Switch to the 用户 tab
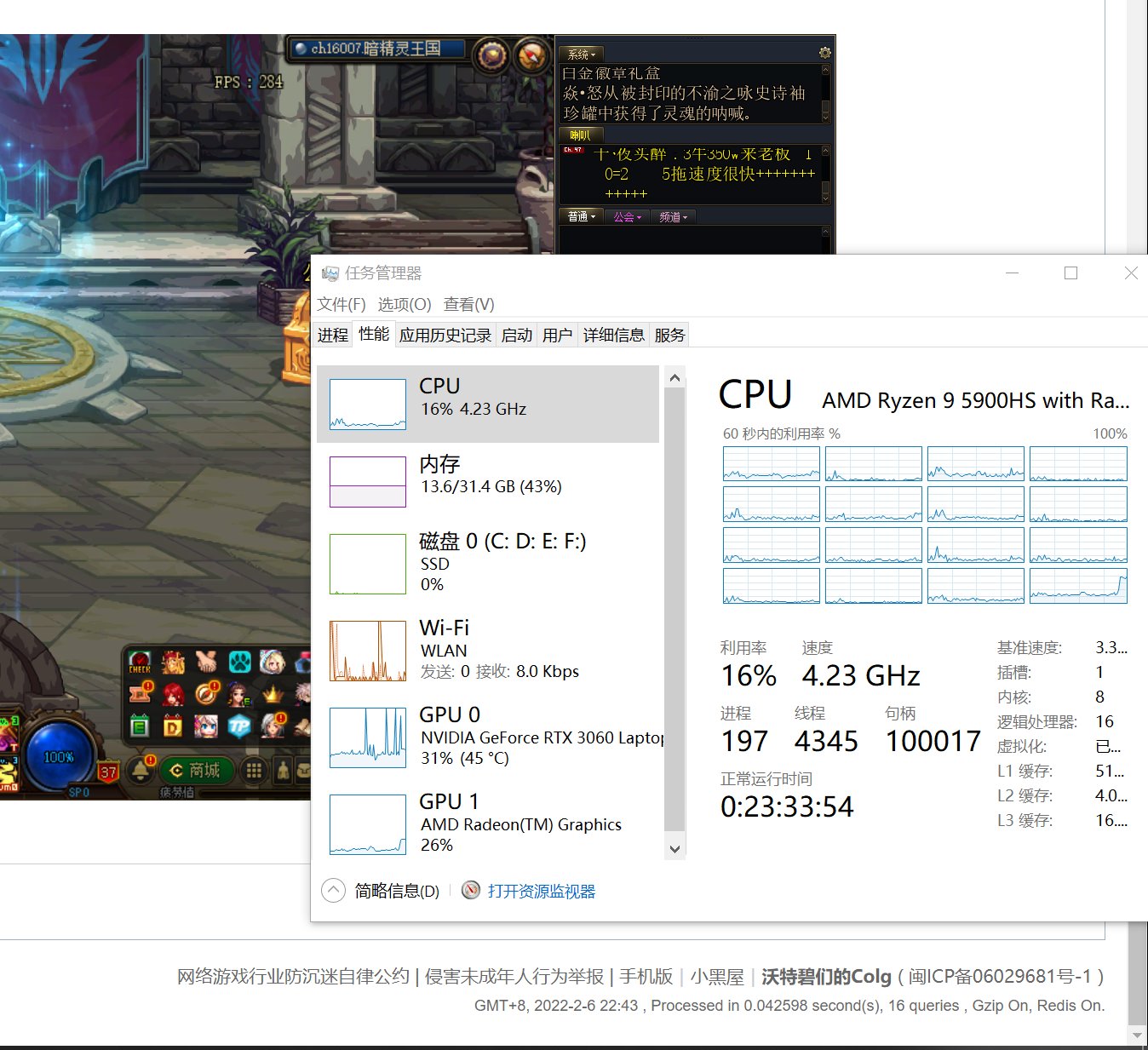The image size is (1148, 1050). tap(557, 335)
